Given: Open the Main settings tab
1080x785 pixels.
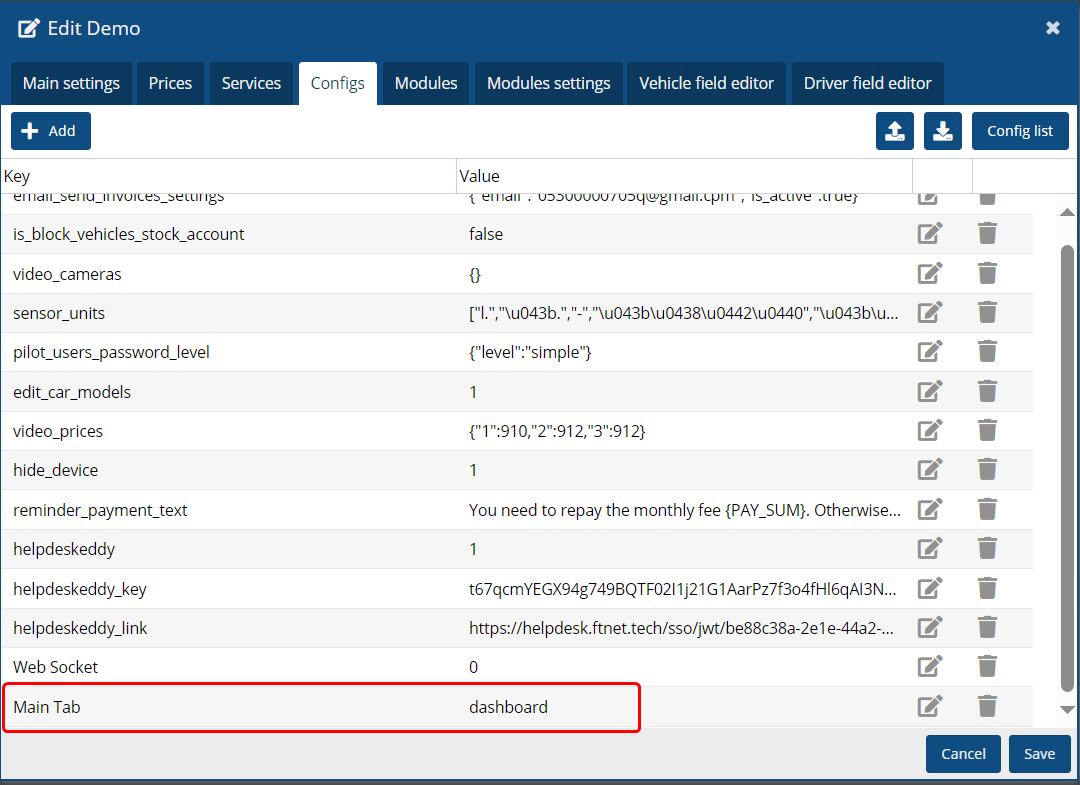Looking at the screenshot, I should coord(71,83).
